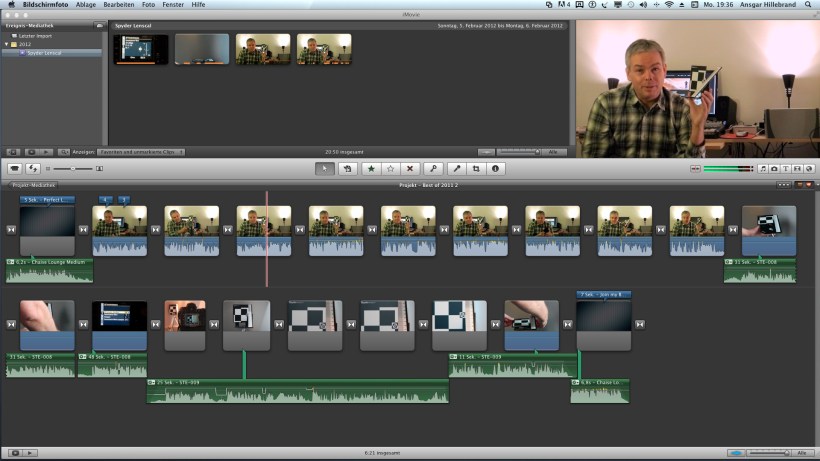Image resolution: width=820 pixels, height=461 pixels.
Task: Click the large viewer preview image
Action: (698, 89)
